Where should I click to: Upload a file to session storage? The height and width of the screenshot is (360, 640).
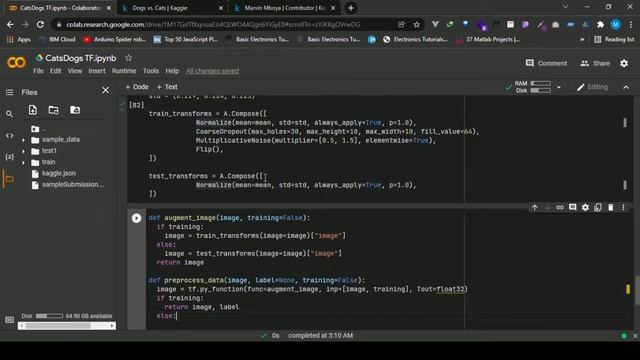(33, 110)
